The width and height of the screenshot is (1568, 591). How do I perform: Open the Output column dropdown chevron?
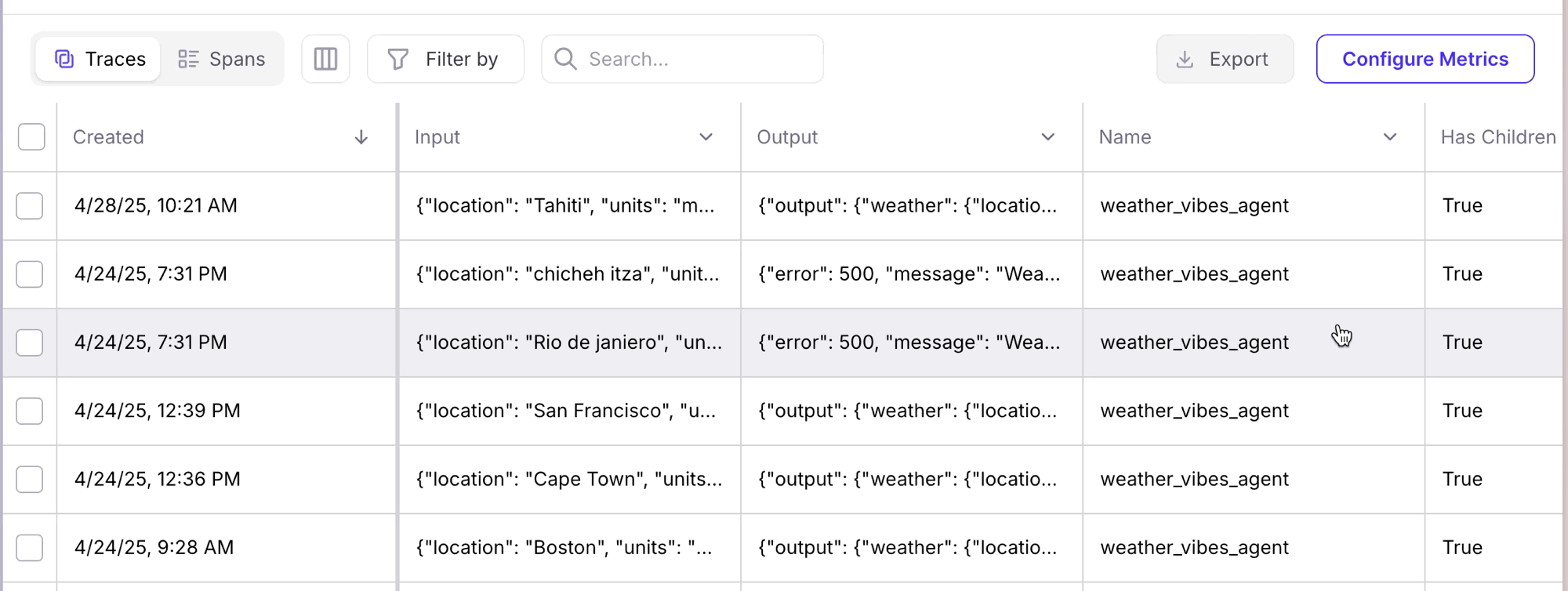pos(1047,137)
